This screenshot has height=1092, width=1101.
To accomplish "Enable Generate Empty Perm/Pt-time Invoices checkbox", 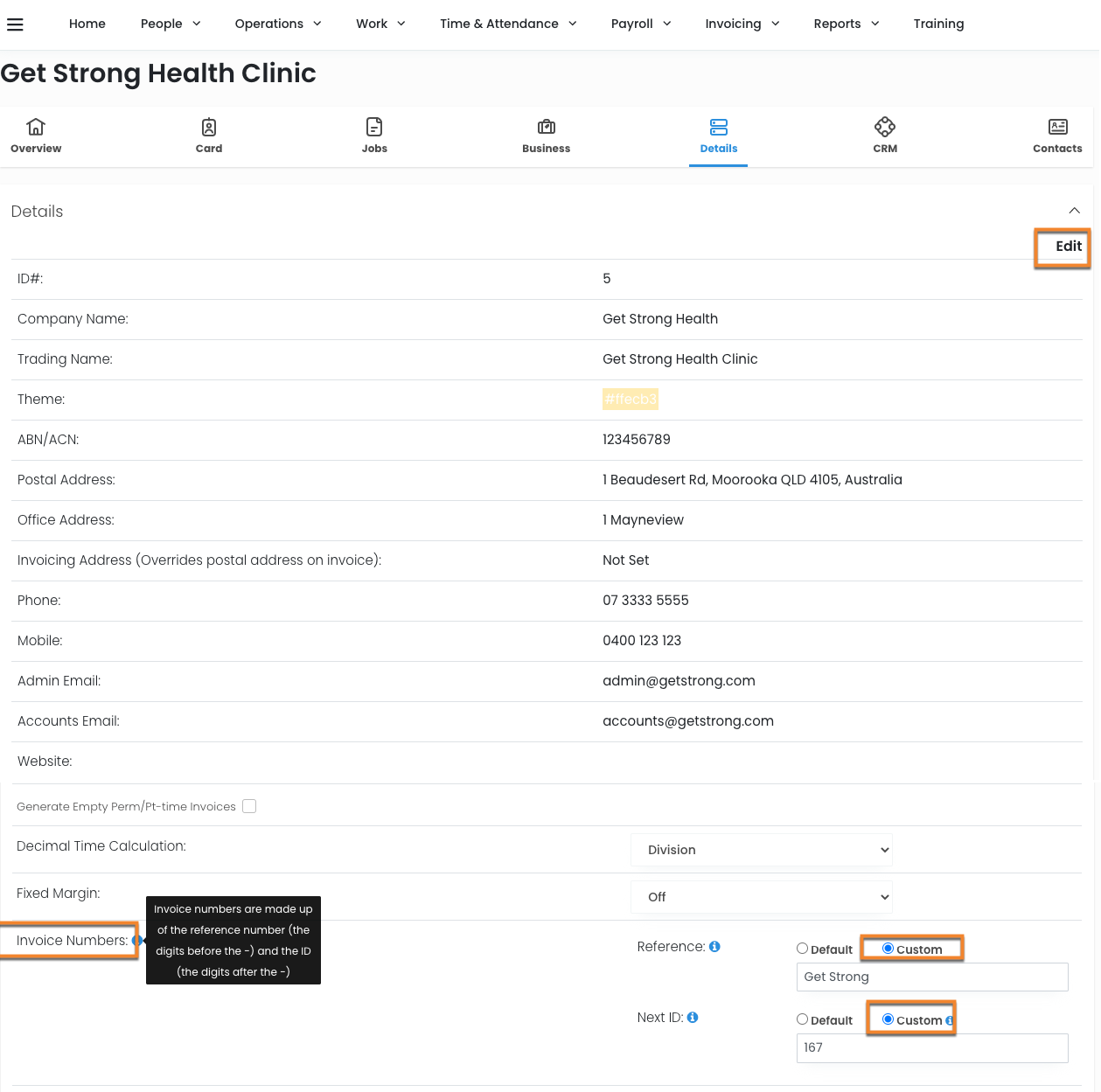I will click(x=249, y=806).
